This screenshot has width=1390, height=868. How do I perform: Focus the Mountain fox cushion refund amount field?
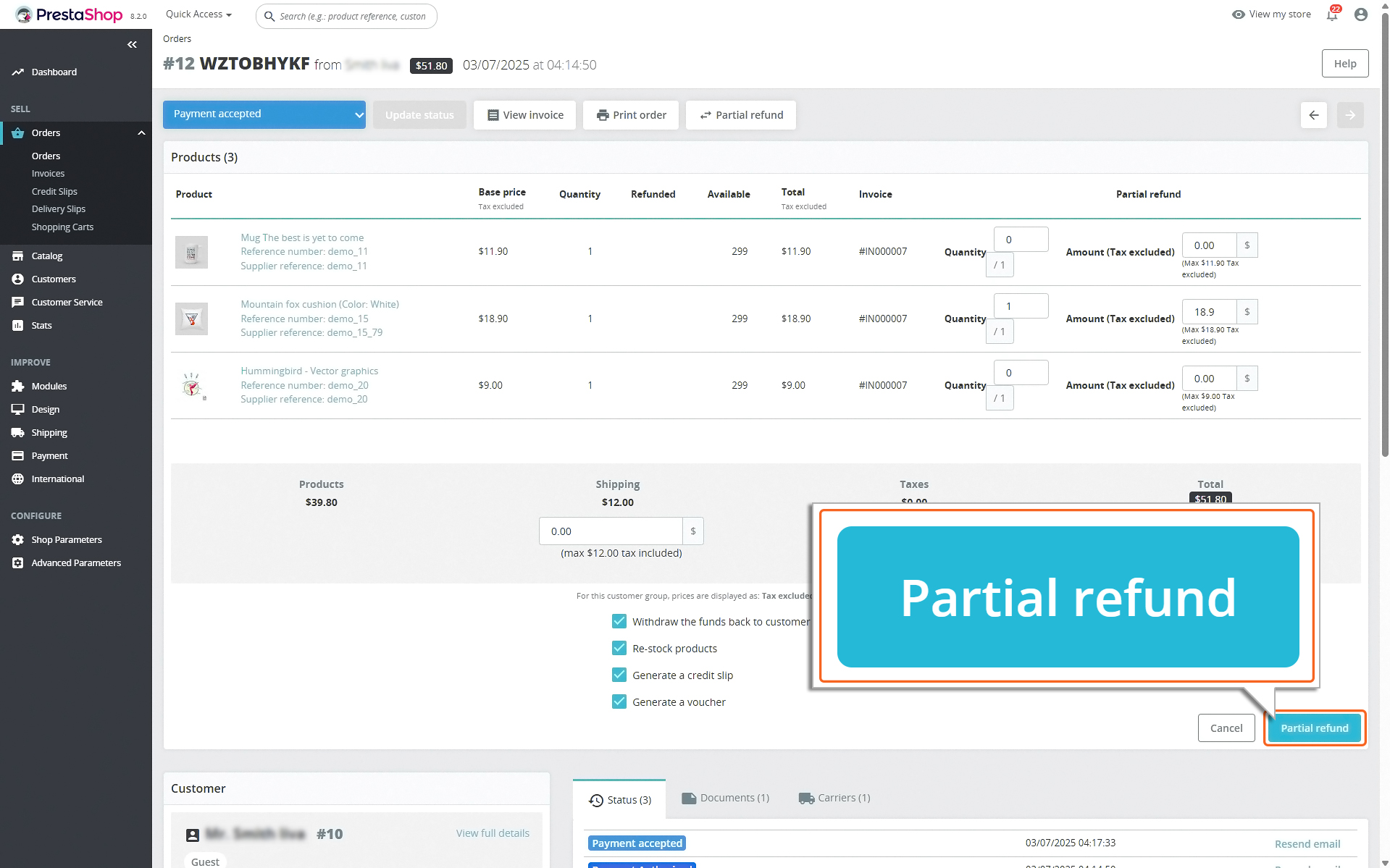1209,312
